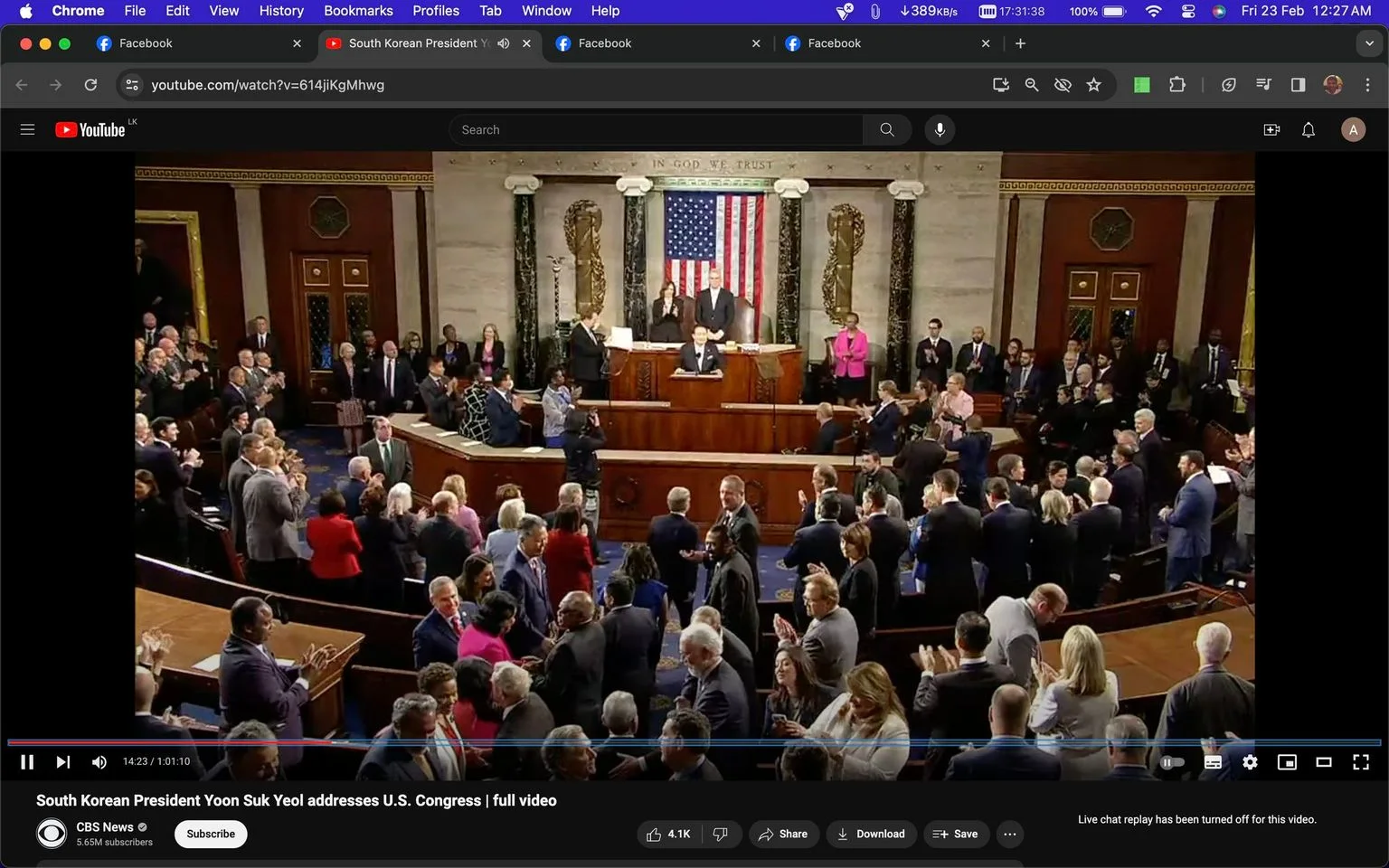Image resolution: width=1389 pixels, height=868 pixels.
Task: Expand more actions ellipsis under video
Action: (1010, 834)
